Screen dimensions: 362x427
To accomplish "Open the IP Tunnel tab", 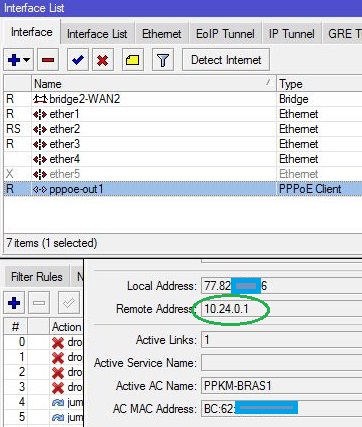I will [x=292, y=34].
